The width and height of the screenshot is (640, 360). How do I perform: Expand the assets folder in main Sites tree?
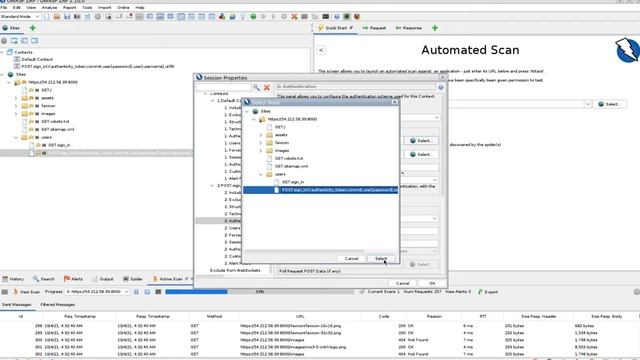pos(16,98)
